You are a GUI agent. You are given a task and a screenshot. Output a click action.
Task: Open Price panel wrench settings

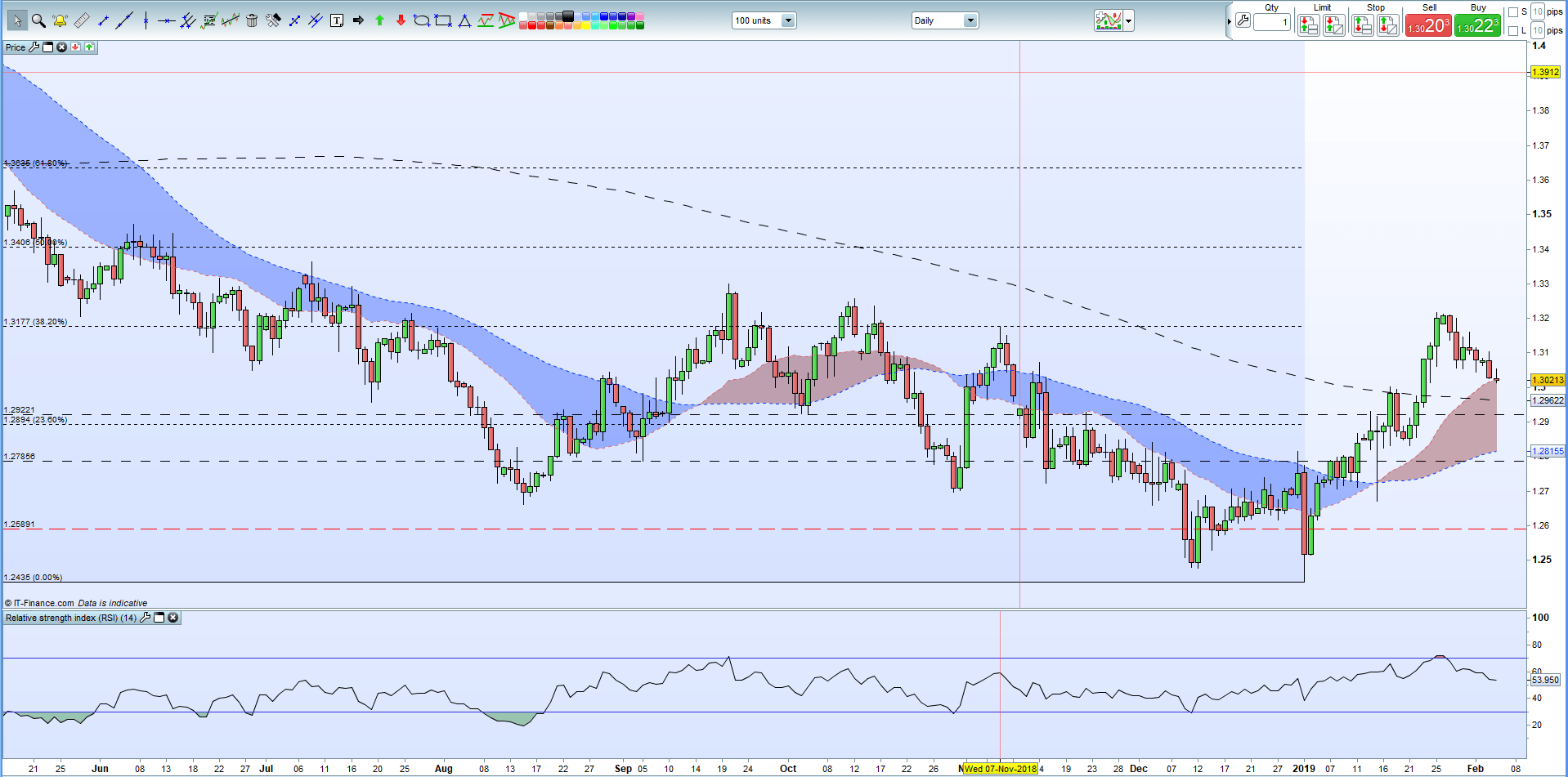point(34,47)
